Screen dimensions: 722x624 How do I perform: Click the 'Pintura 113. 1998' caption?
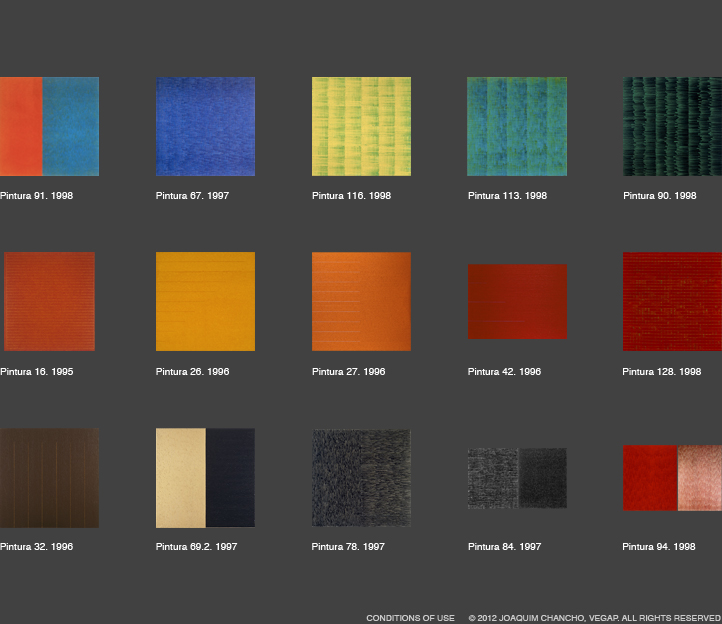tap(507, 196)
